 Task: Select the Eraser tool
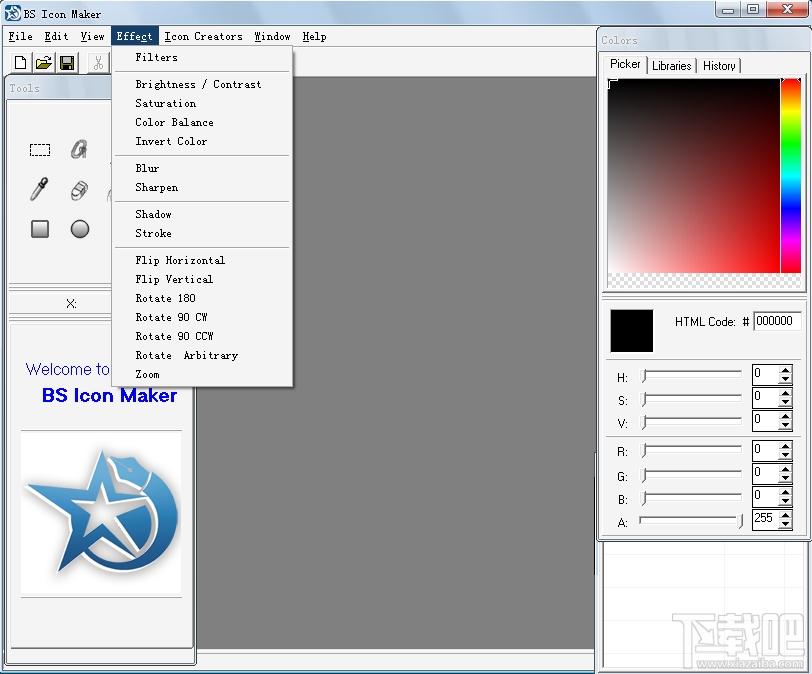78,190
